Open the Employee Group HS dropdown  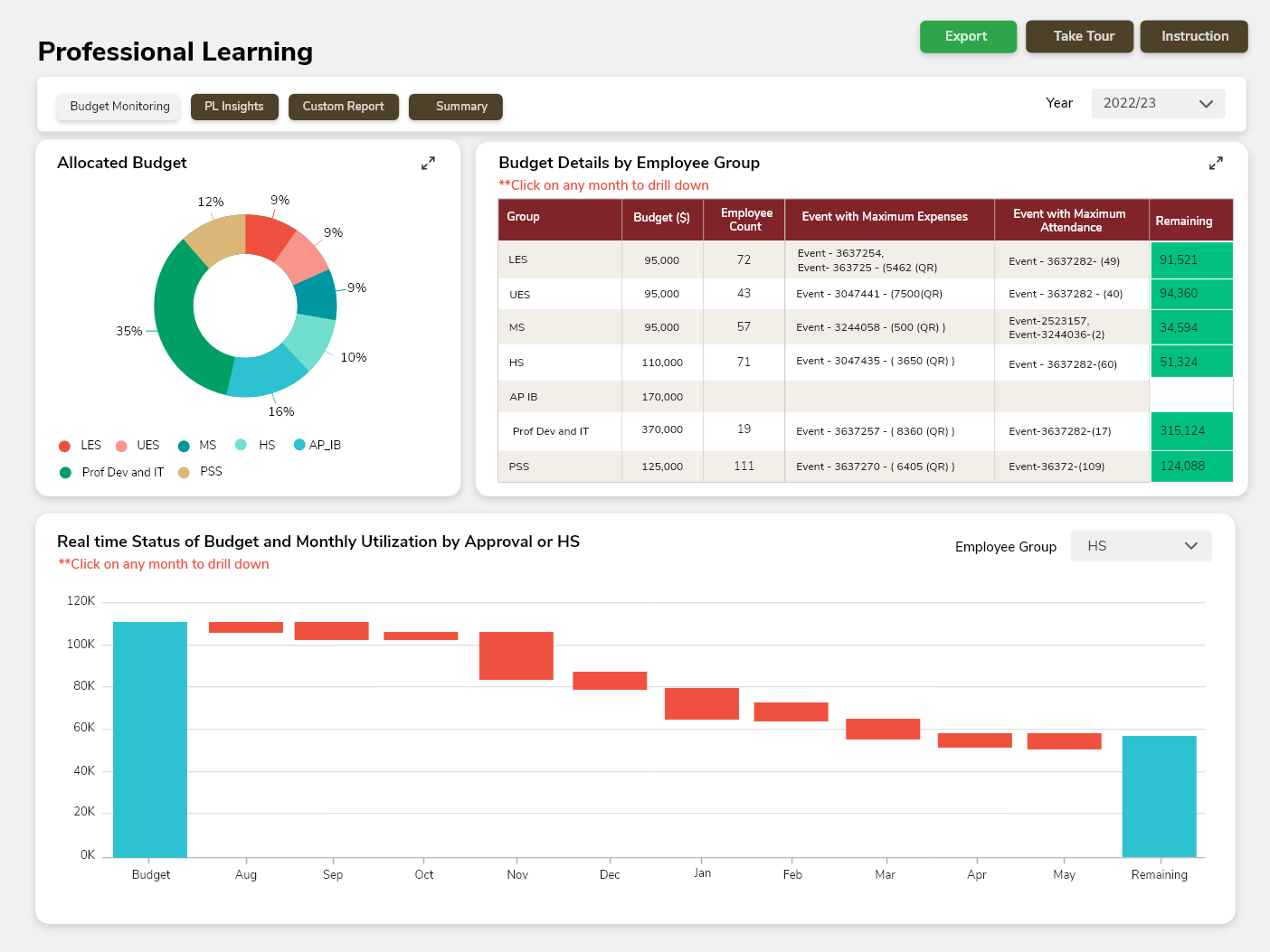pyautogui.click(x=1141, y=546)
